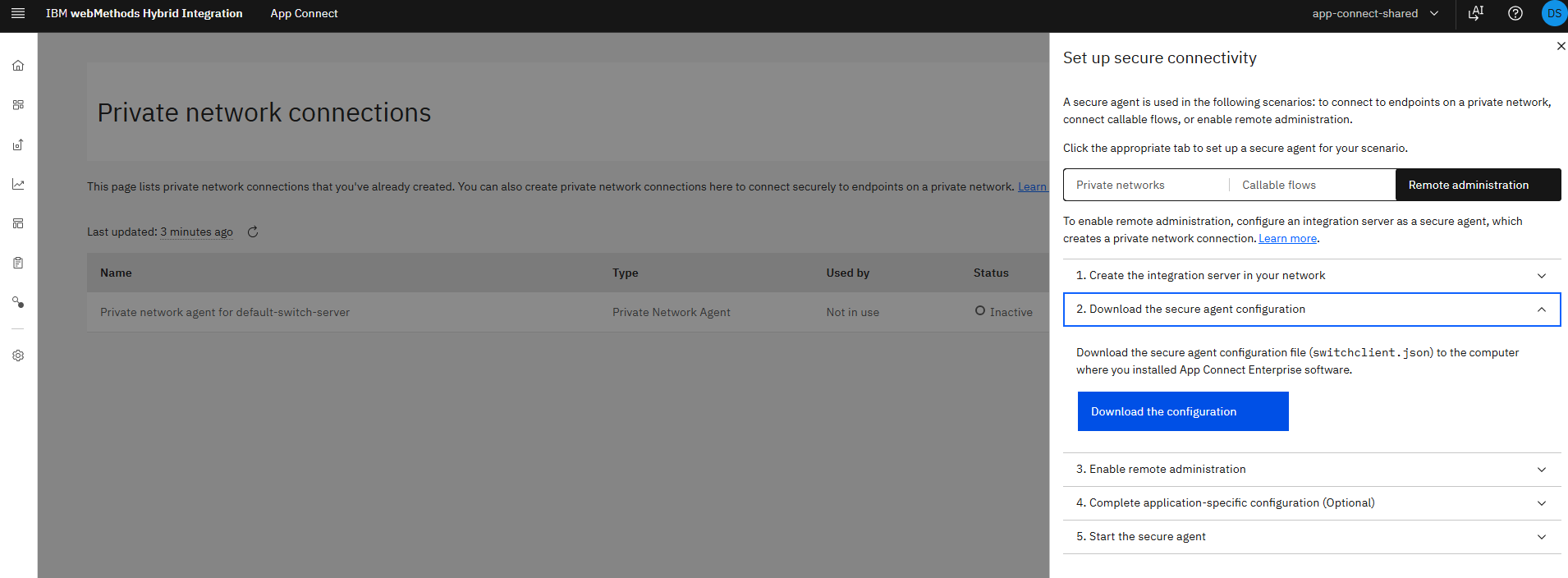The height and width of the screenshot is (578, 1568).
Task: Click the Private Network Agent type cell
Action: click(x=671, y=312)
